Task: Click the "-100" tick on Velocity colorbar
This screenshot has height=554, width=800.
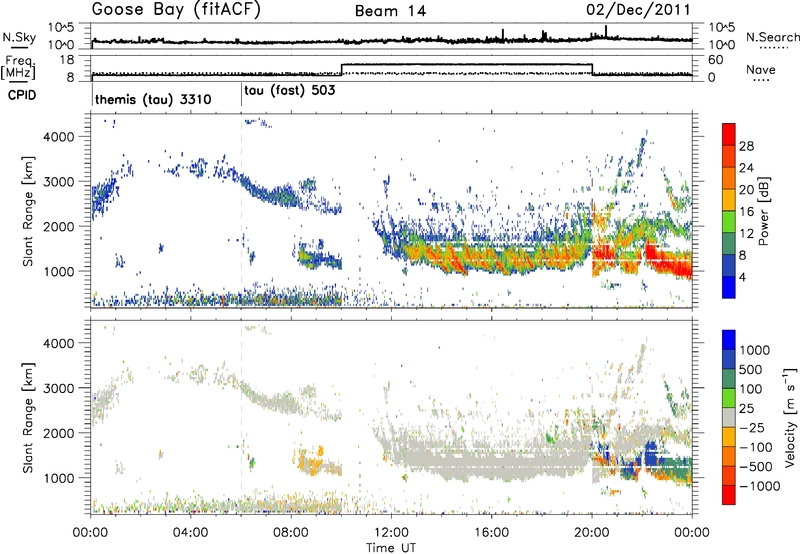Action: 756,447
